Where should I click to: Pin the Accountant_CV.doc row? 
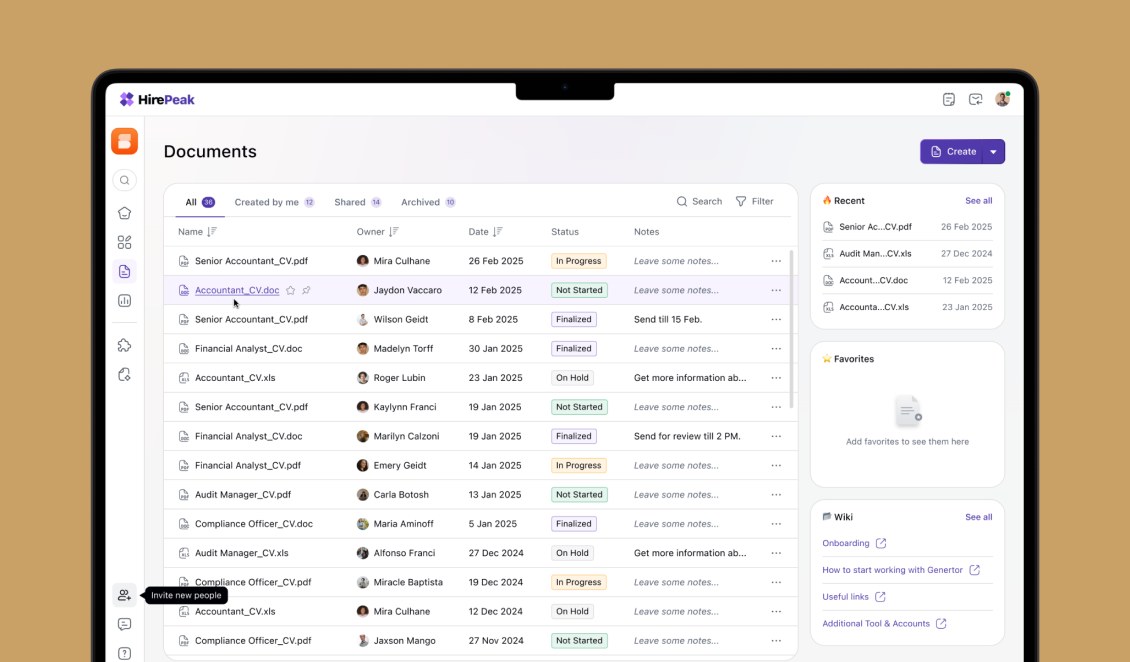coord(306,290)
